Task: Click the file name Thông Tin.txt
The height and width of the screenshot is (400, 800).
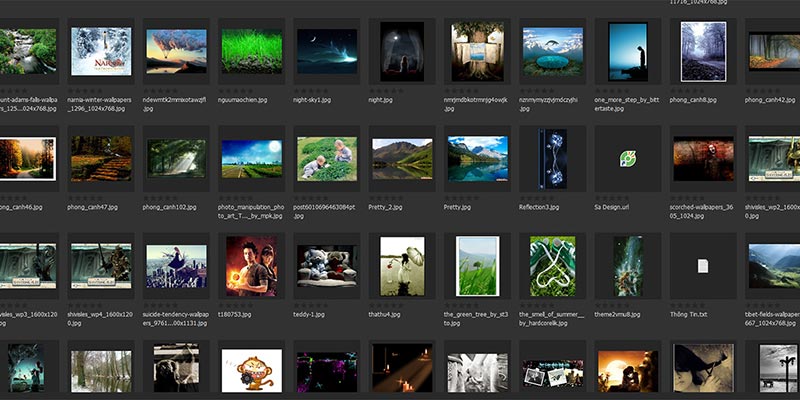Action: click(x=688, y=314)
